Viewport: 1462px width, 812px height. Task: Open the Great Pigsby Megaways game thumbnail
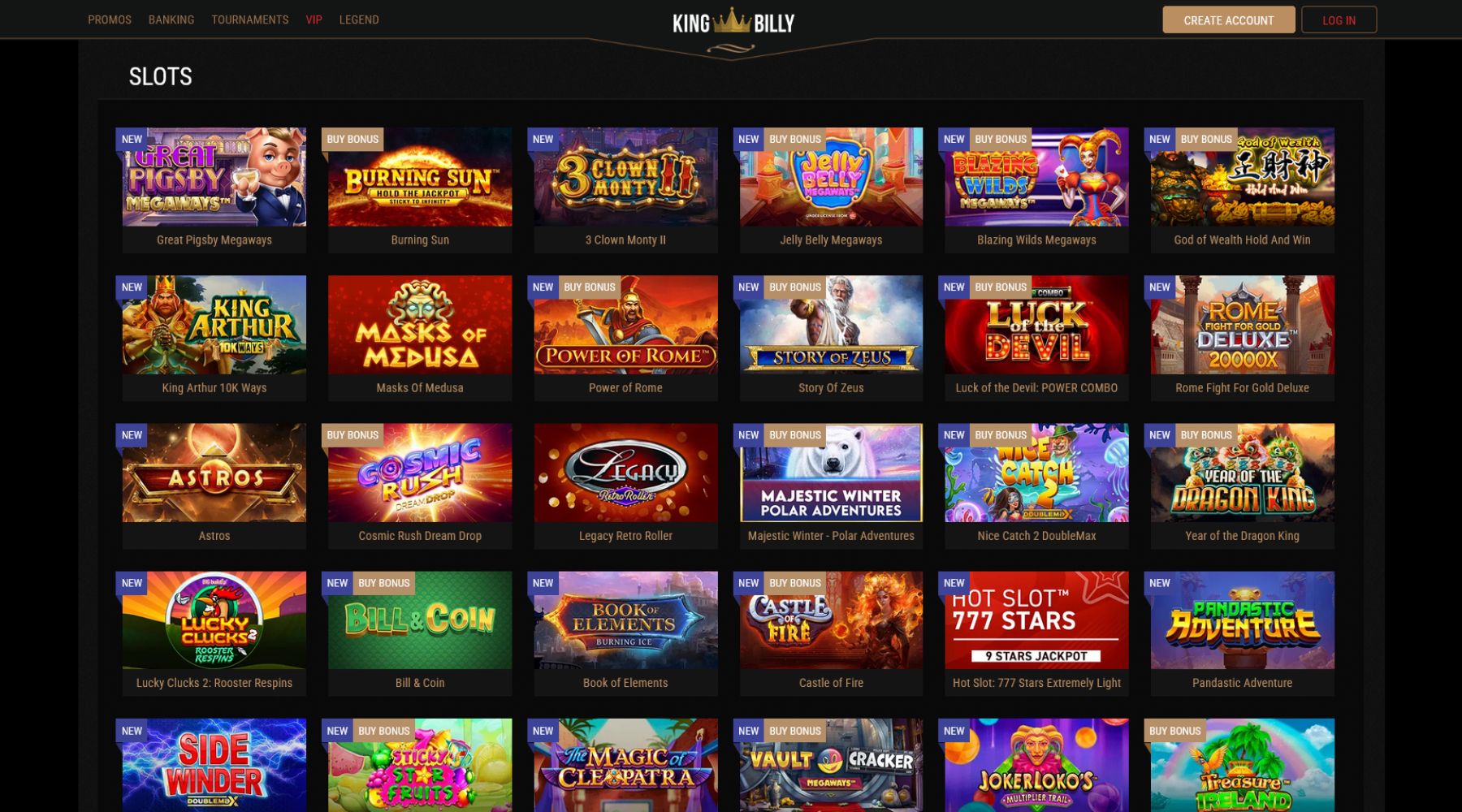pos(214,177)
